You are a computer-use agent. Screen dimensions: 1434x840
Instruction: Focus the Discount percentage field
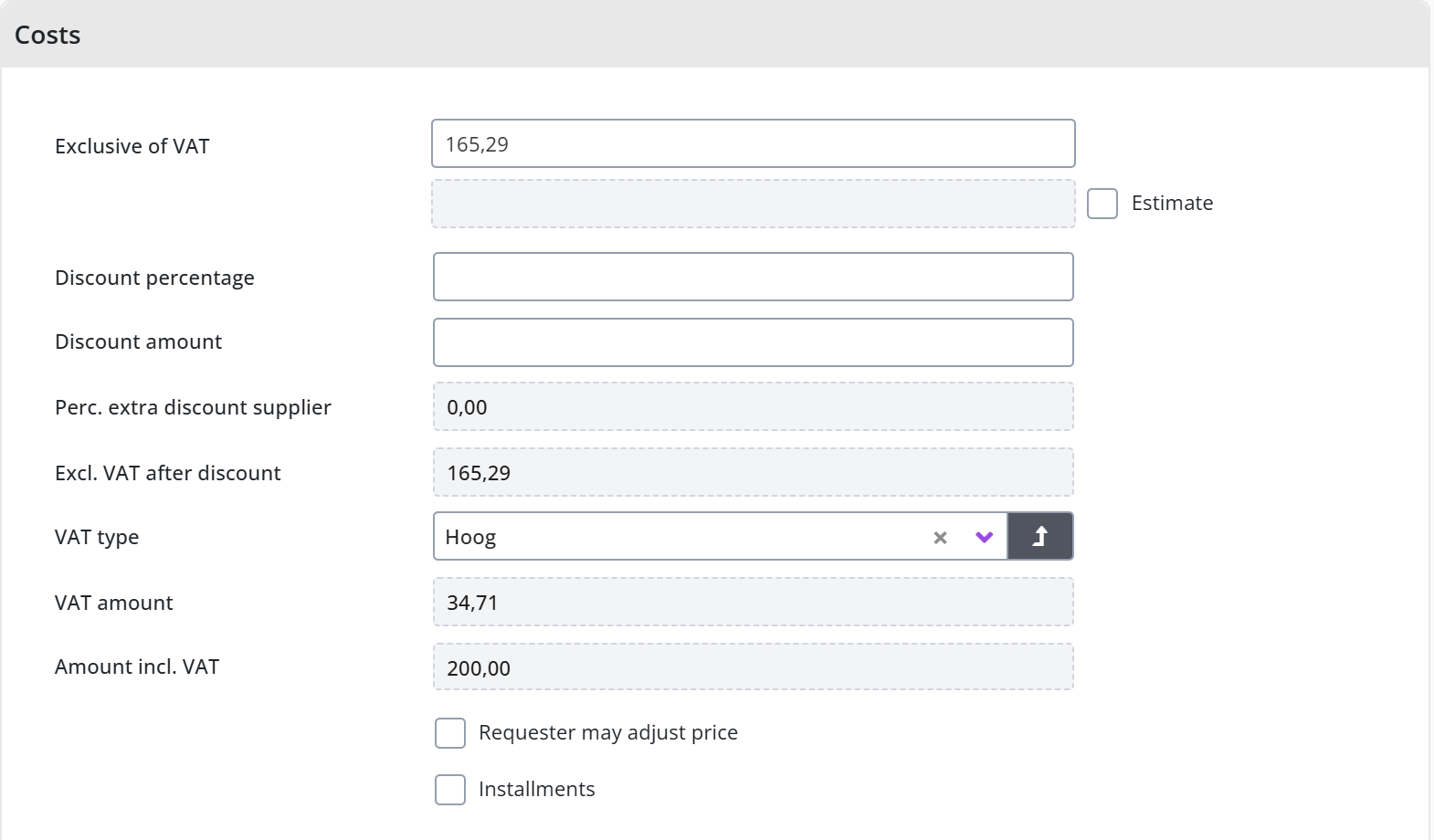tap(754, 277)
